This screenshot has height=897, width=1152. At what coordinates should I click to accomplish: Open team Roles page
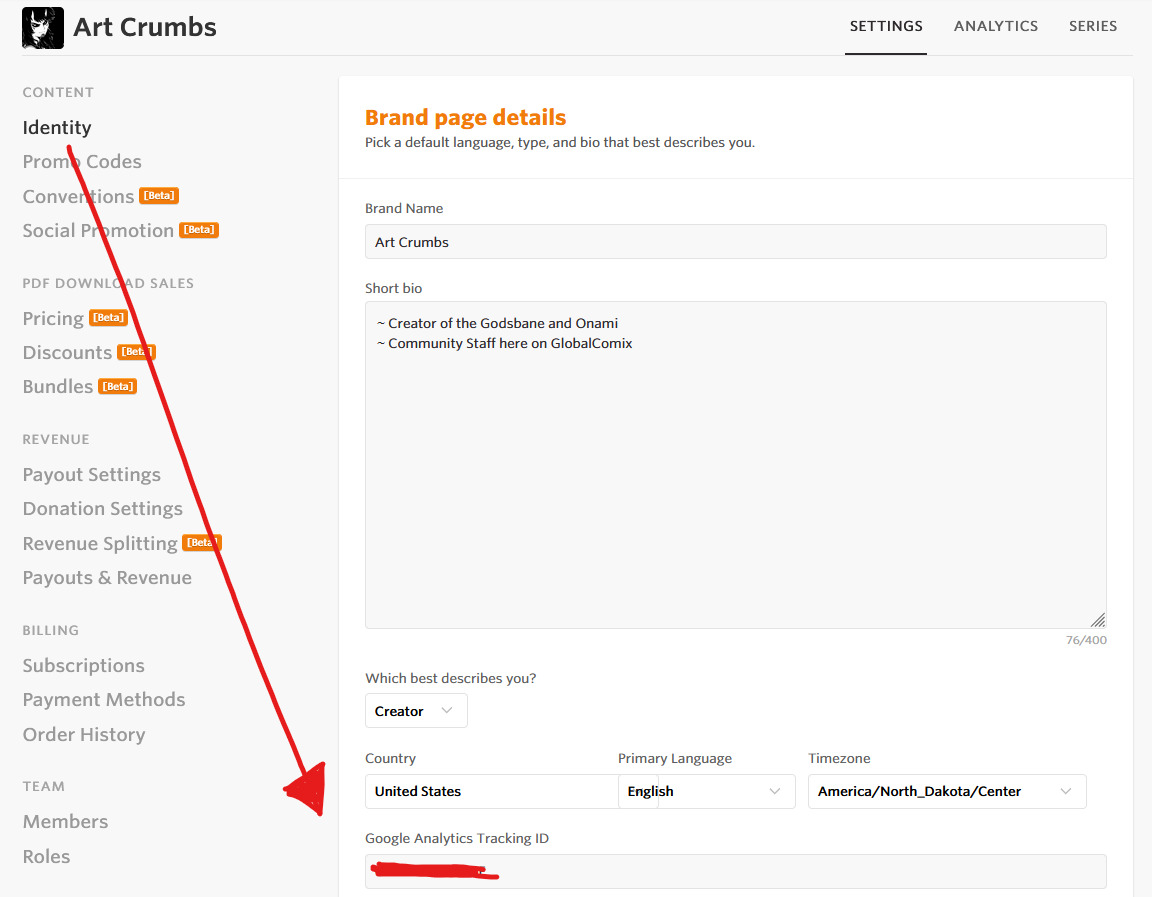click(x=46, y=857)
